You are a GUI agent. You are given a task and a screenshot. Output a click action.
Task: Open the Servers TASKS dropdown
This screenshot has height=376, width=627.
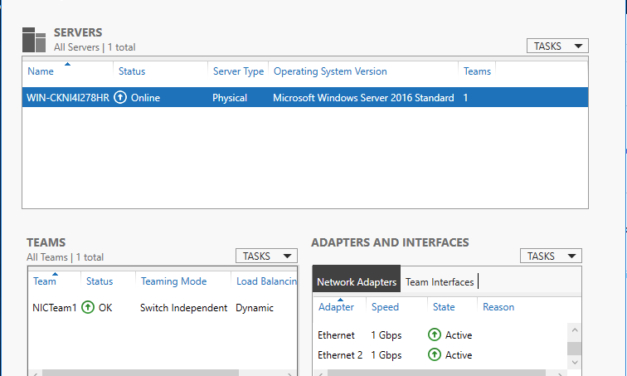557,46
